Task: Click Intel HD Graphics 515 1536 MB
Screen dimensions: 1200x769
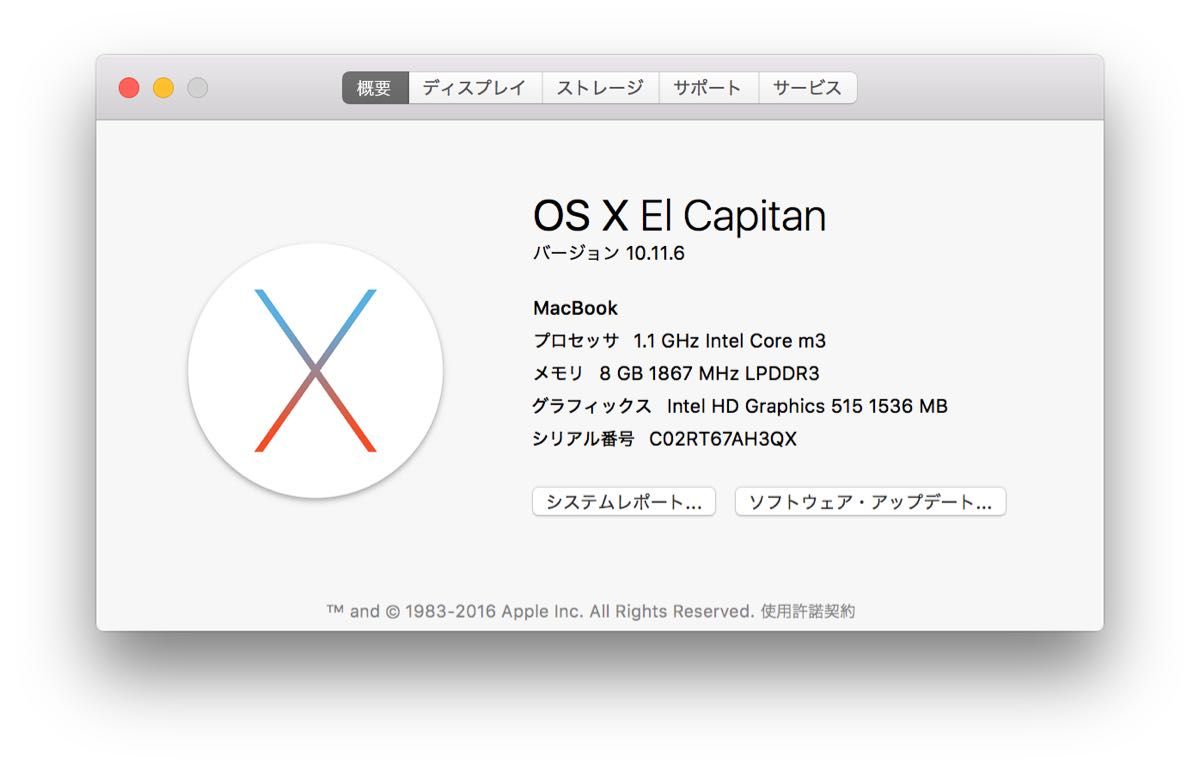Action: [x=807, y=406]
